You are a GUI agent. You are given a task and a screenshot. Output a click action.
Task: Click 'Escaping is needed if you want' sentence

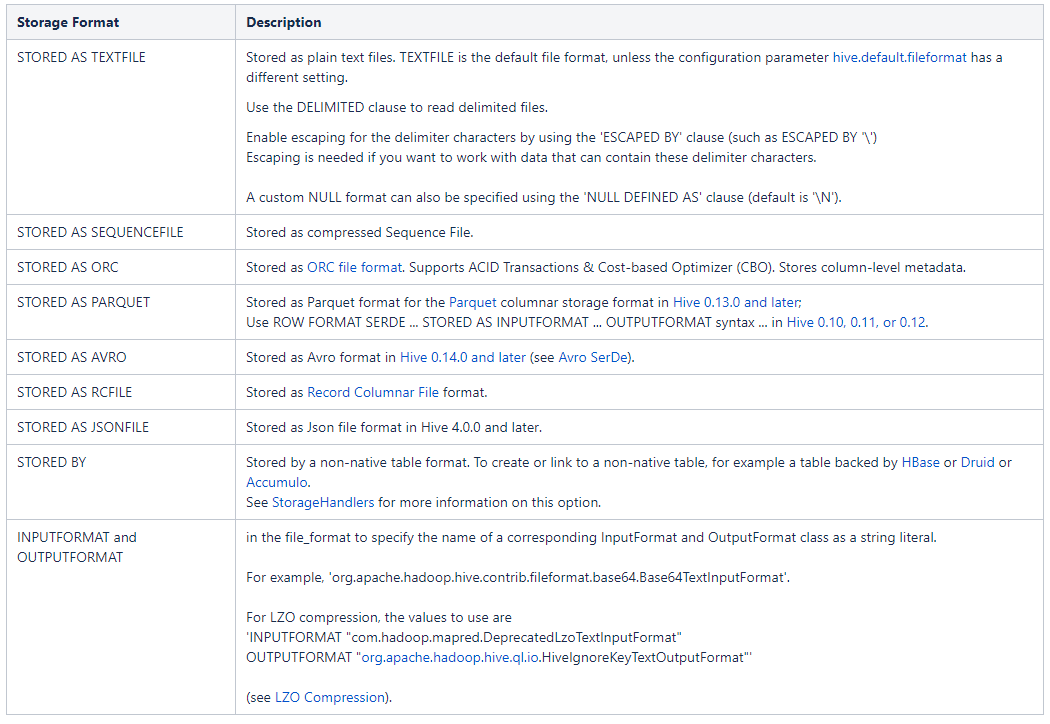(x=531, y=158)
